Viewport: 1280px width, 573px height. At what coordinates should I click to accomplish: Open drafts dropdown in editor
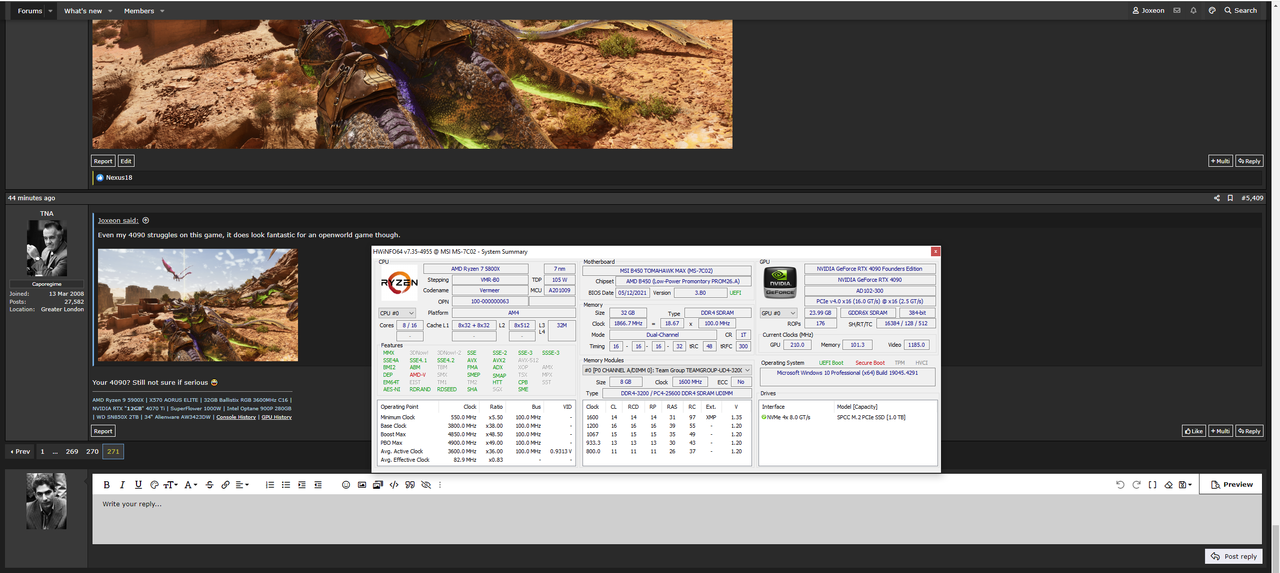tap(1185, 484)
